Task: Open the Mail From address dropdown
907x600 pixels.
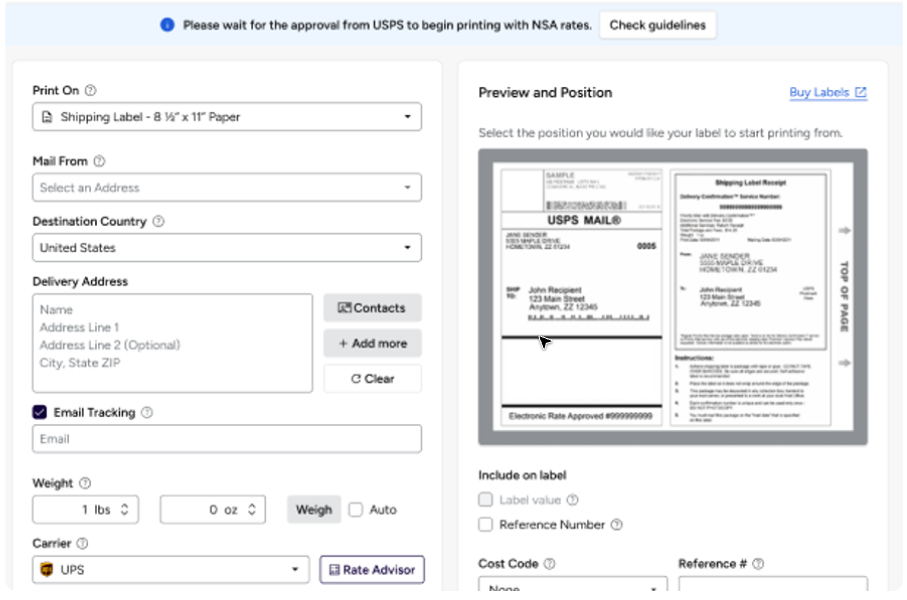Action: 225,186
